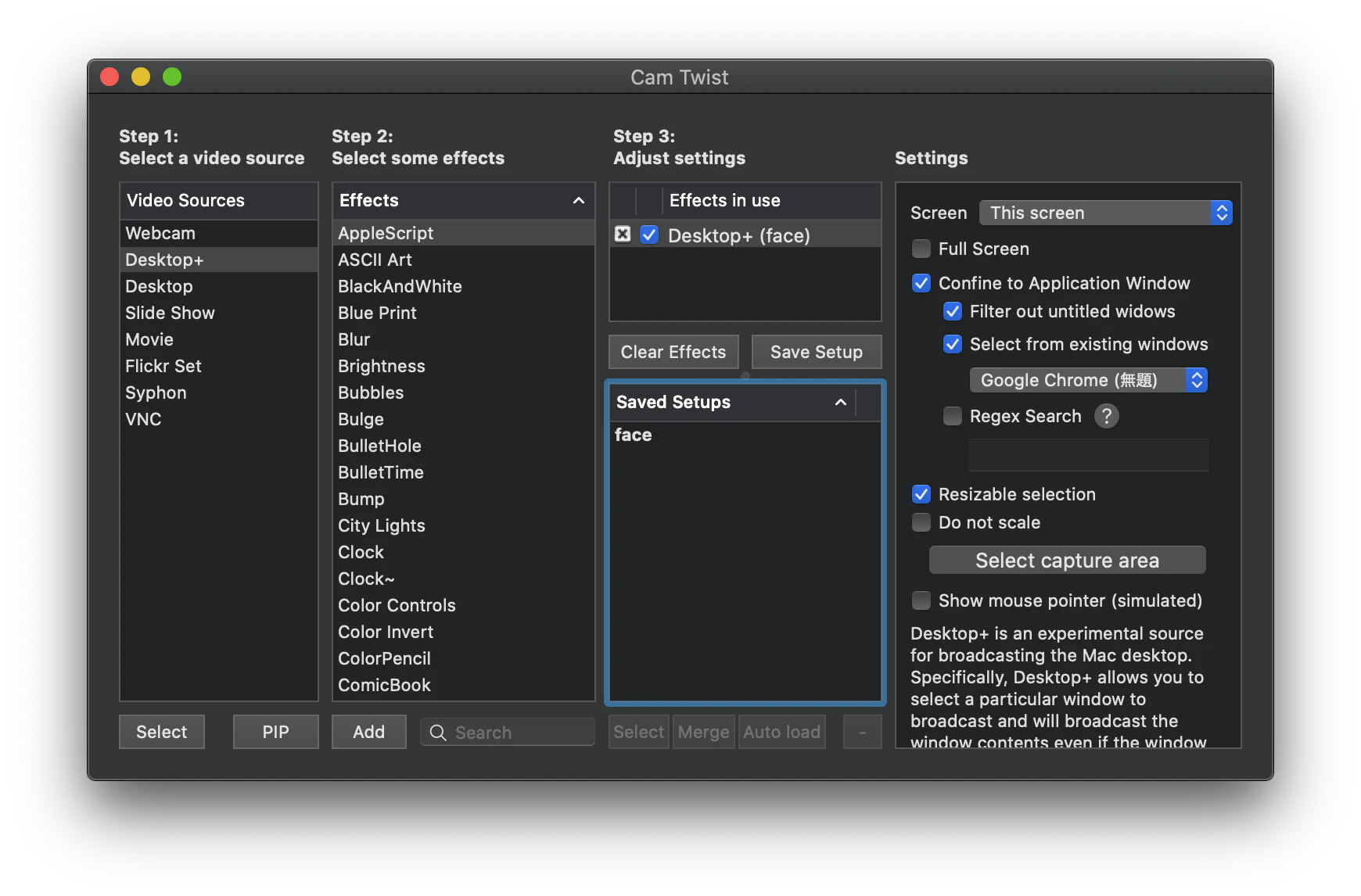Focus the Effects Search field
Viewport: 1361px width, 896px height.
tap(508, 732)
